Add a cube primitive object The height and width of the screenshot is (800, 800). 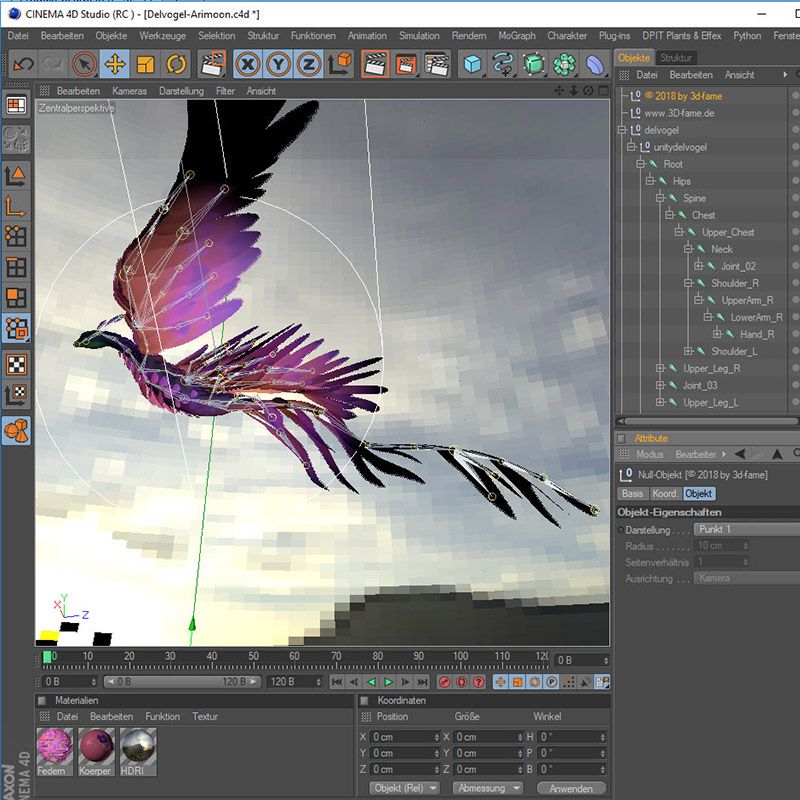(472, 65)
